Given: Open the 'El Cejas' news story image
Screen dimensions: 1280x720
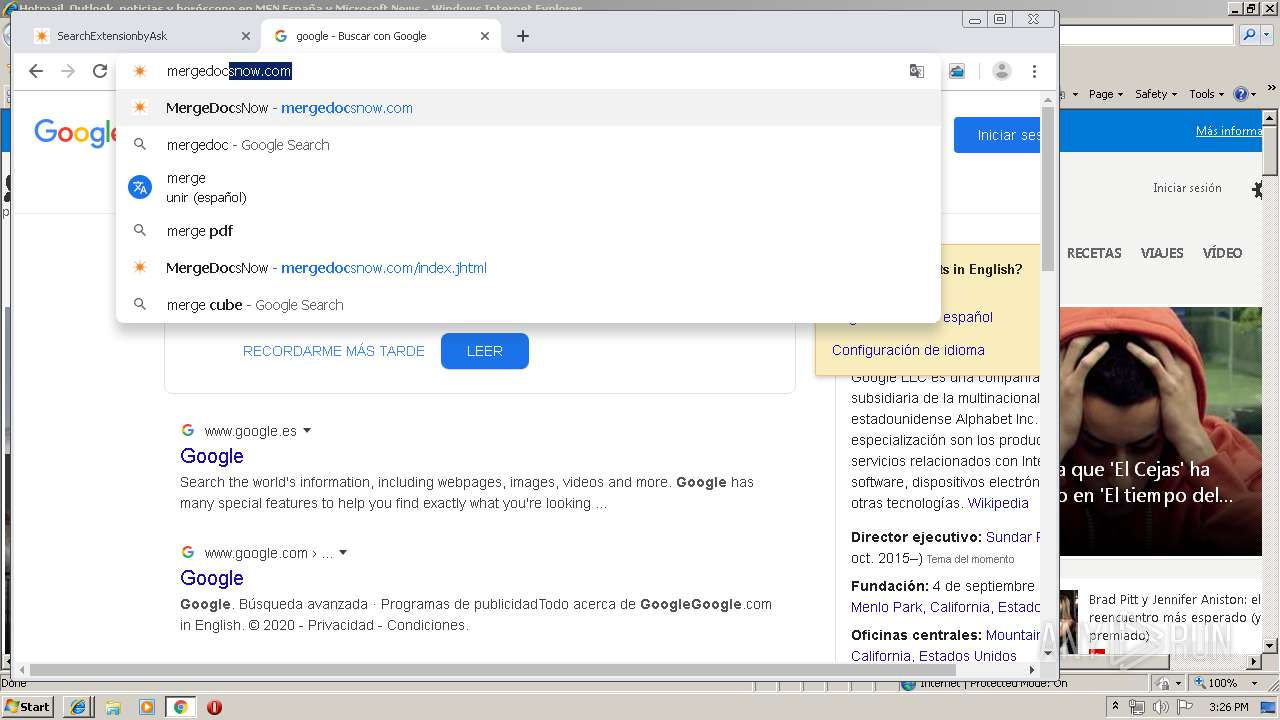Looking at the screenshot, I should pos(1160,431).
